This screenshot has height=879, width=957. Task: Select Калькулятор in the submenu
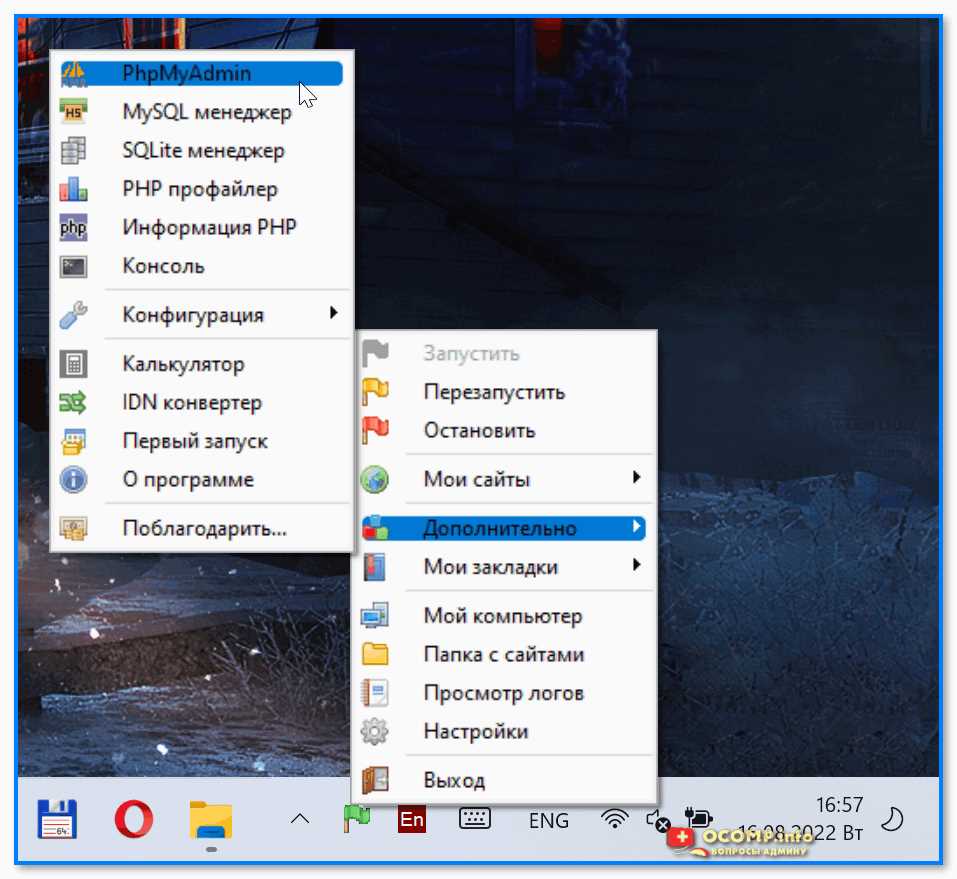[201, 364]
